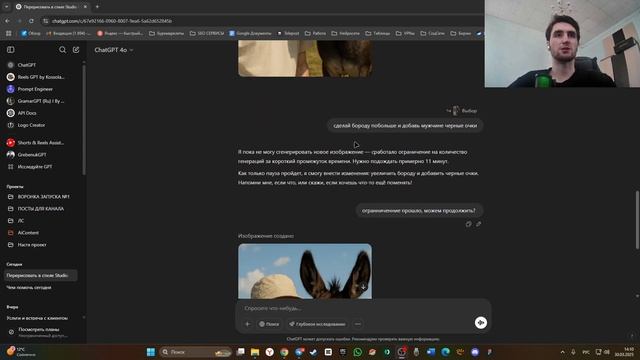The width and height of the screenshot is (640, 360).
Task: Open Microsoft Edge from taskbar
Action: coord(445,352)
